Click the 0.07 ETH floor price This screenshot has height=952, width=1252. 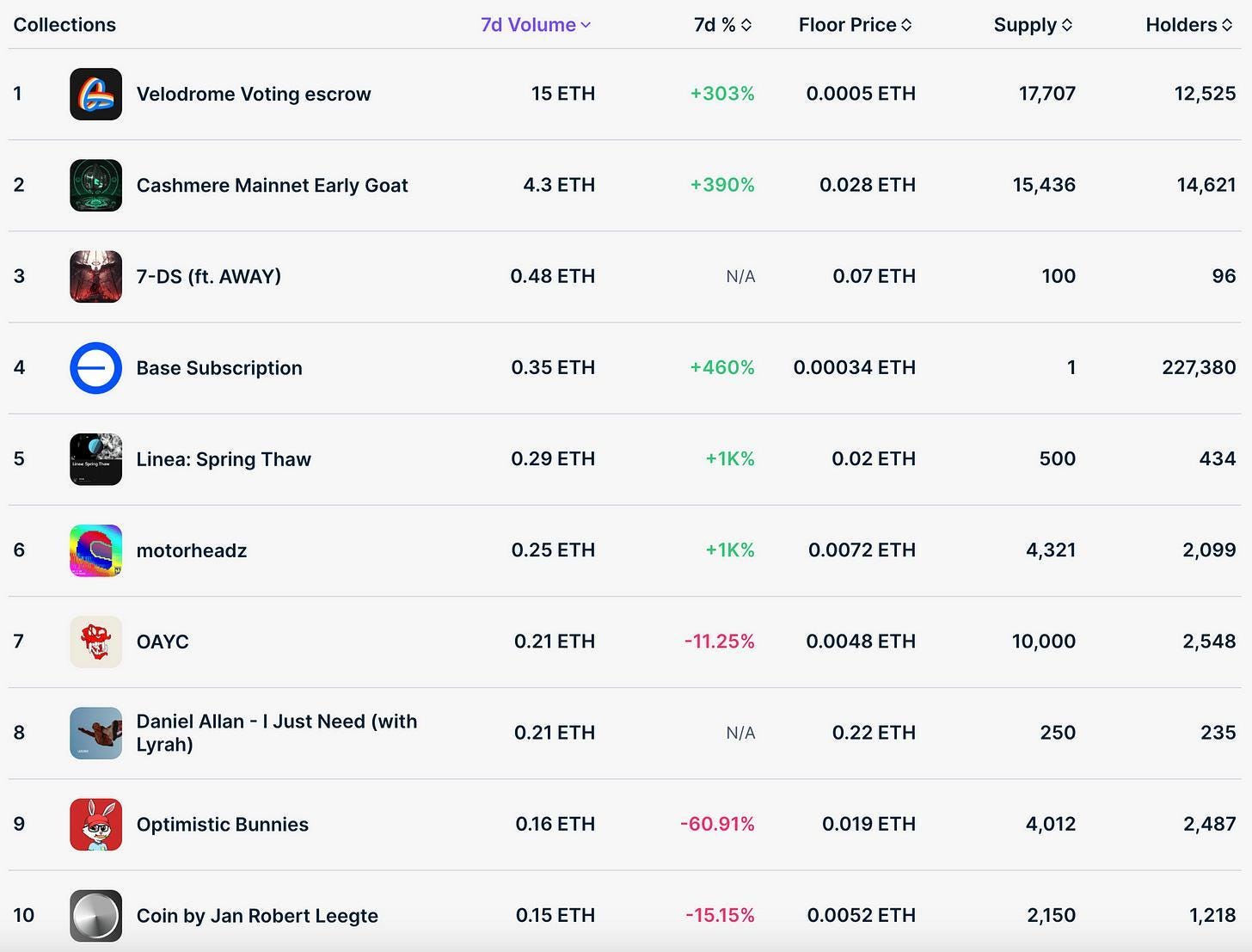(x=874, y=276)
